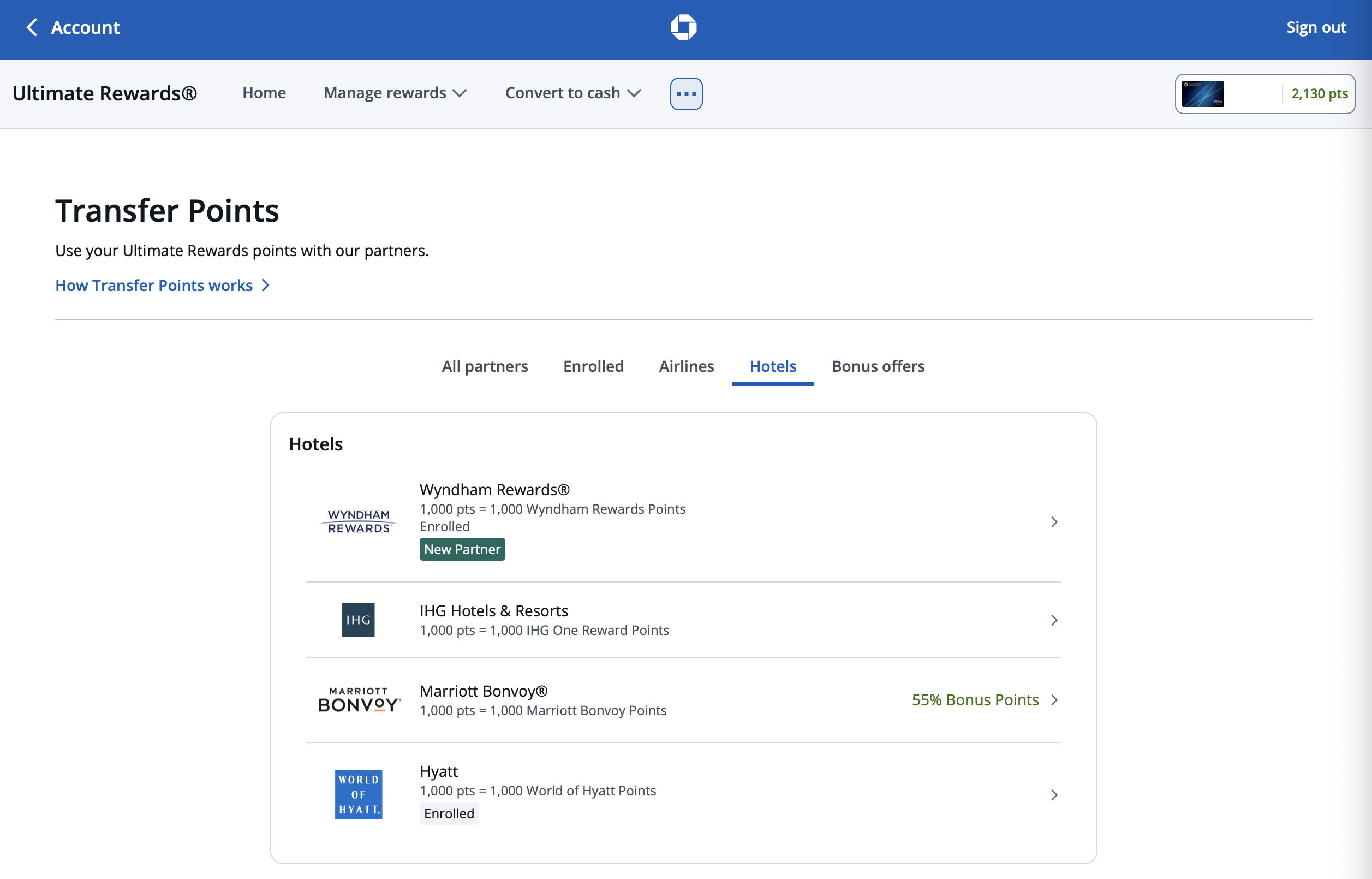Viewport: 1372px width, 879px height.
Task: Click the Hotels section heading in card
Action: coord(315,444)
